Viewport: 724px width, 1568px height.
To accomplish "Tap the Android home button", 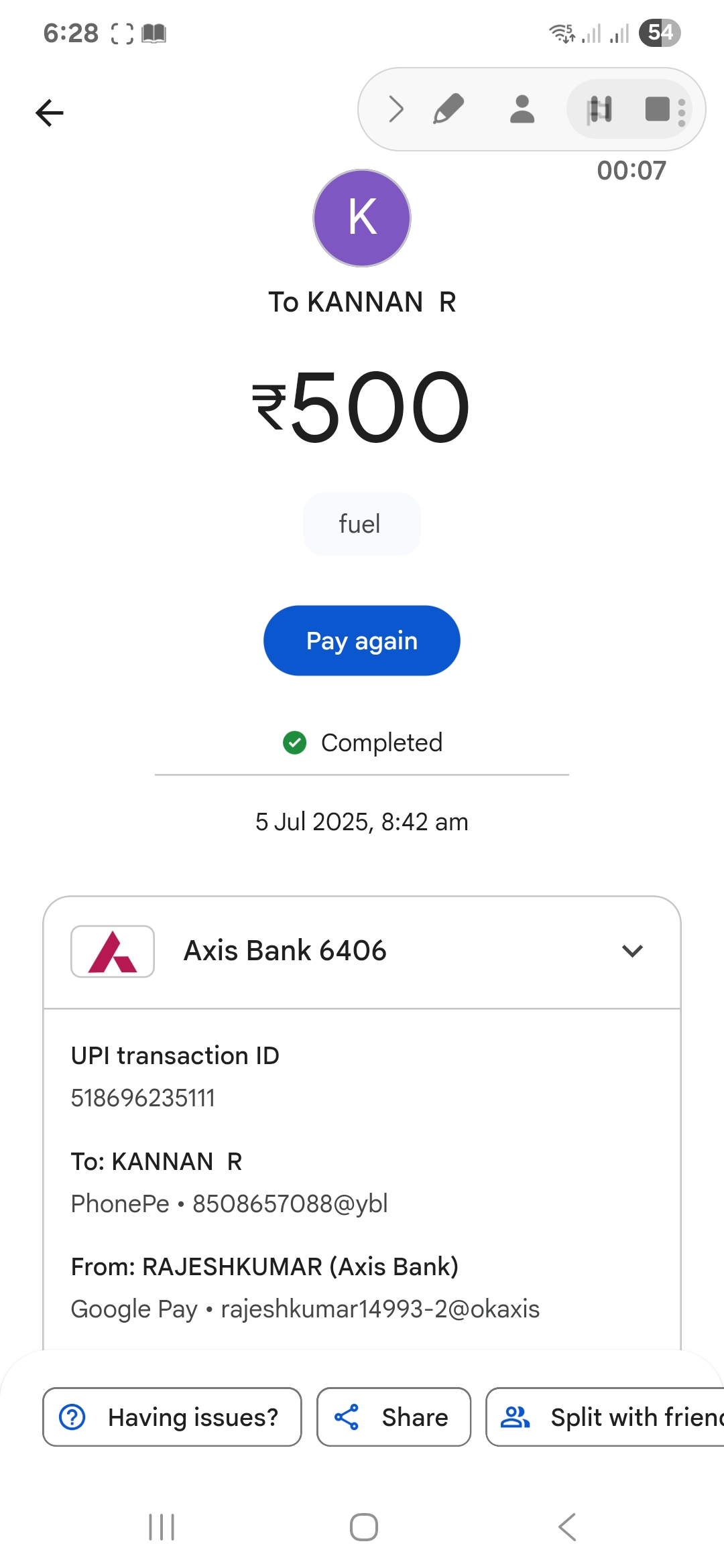I will [x=364, y=1527].
